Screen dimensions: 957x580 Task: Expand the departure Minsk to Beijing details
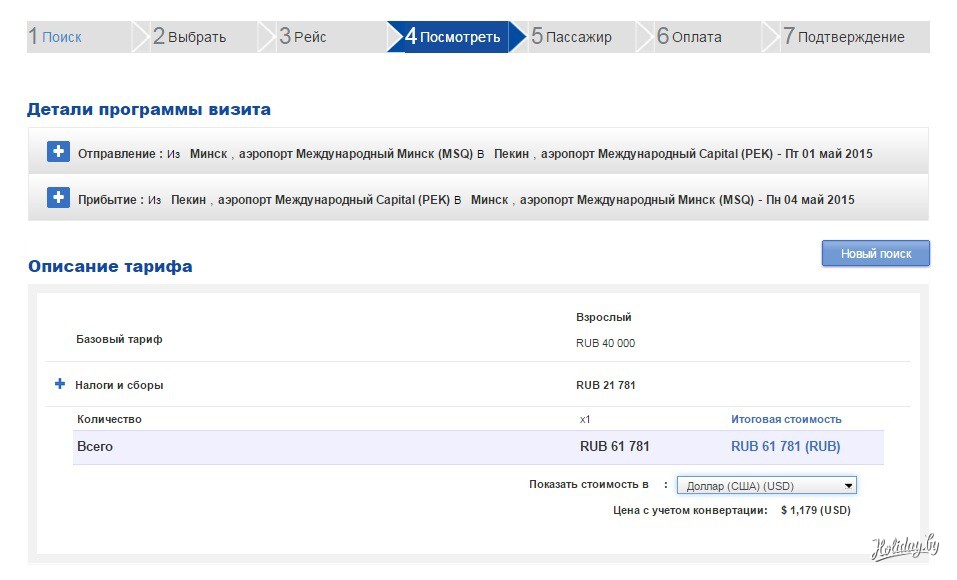pos(58,152)
